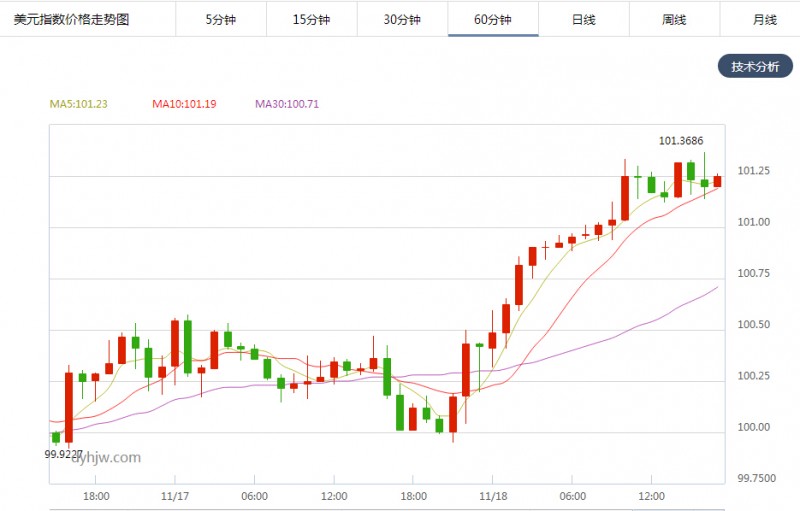Switch to the 5分钟 tab
The height and width of the screenshot is (511, 800).
221,19
